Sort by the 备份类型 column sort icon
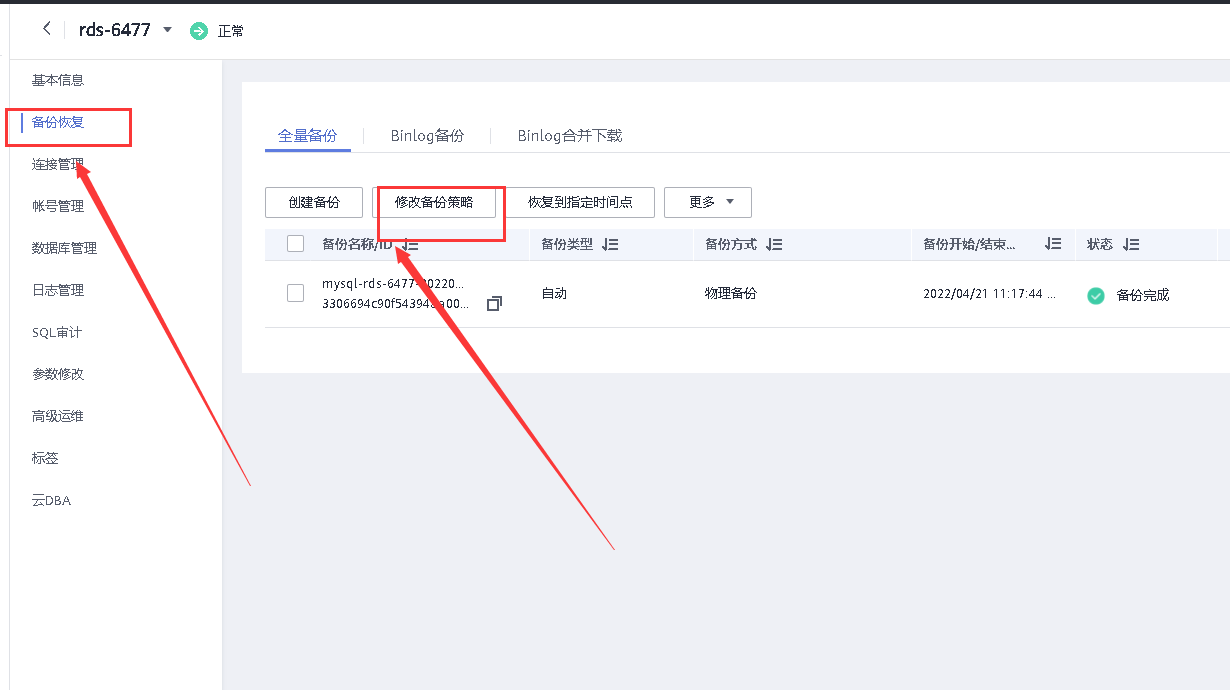The width and height of the screenshot is (1230, 690). pyautogui.click(x=611, y=244)
